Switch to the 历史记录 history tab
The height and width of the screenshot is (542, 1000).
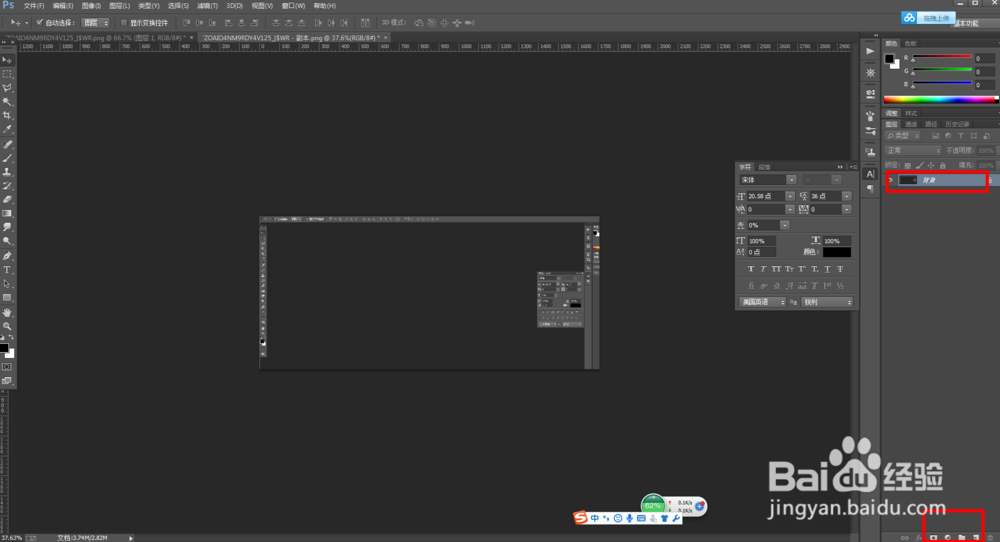tap(957, 124)
